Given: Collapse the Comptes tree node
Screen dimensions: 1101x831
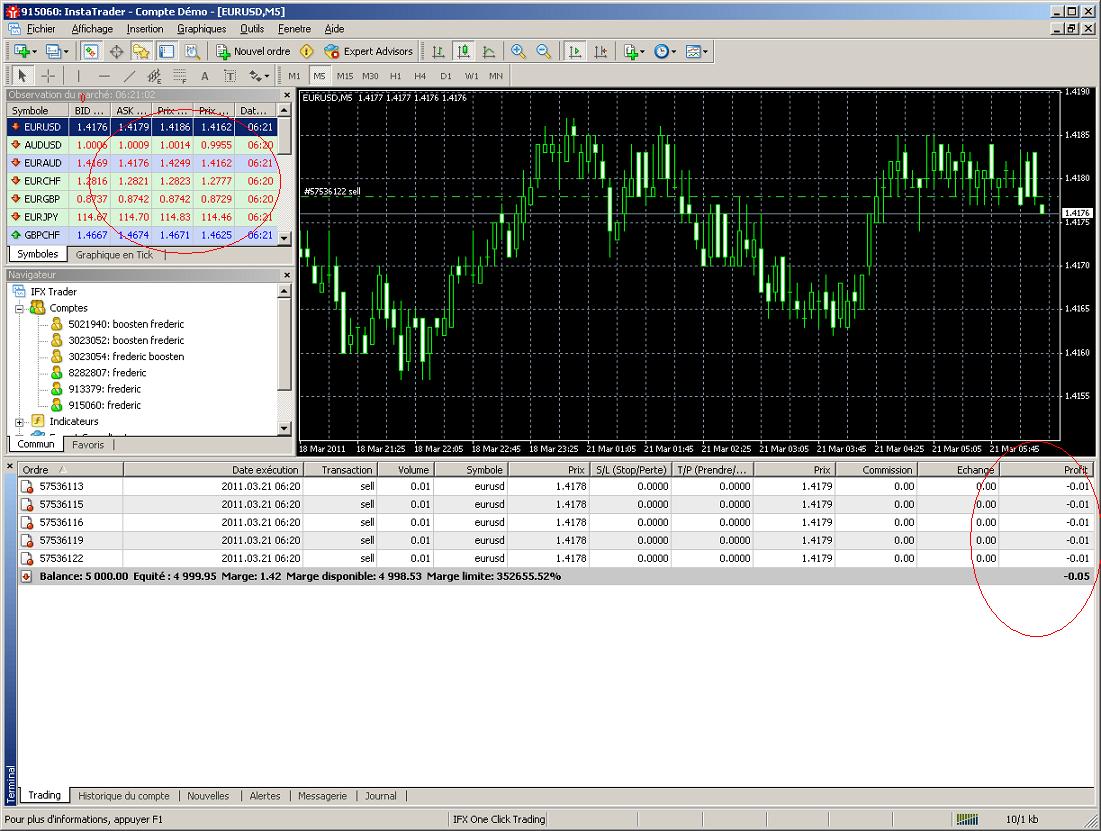Looking at the screenshot, I should 21,308.
